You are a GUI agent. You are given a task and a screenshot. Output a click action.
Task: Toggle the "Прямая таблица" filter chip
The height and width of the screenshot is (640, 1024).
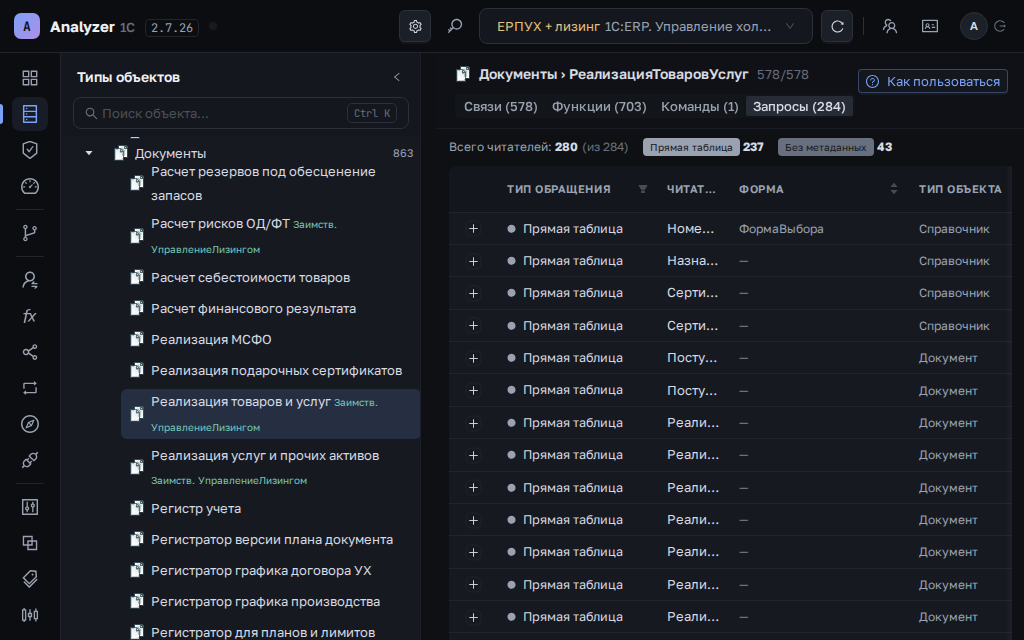coord(691,147)
